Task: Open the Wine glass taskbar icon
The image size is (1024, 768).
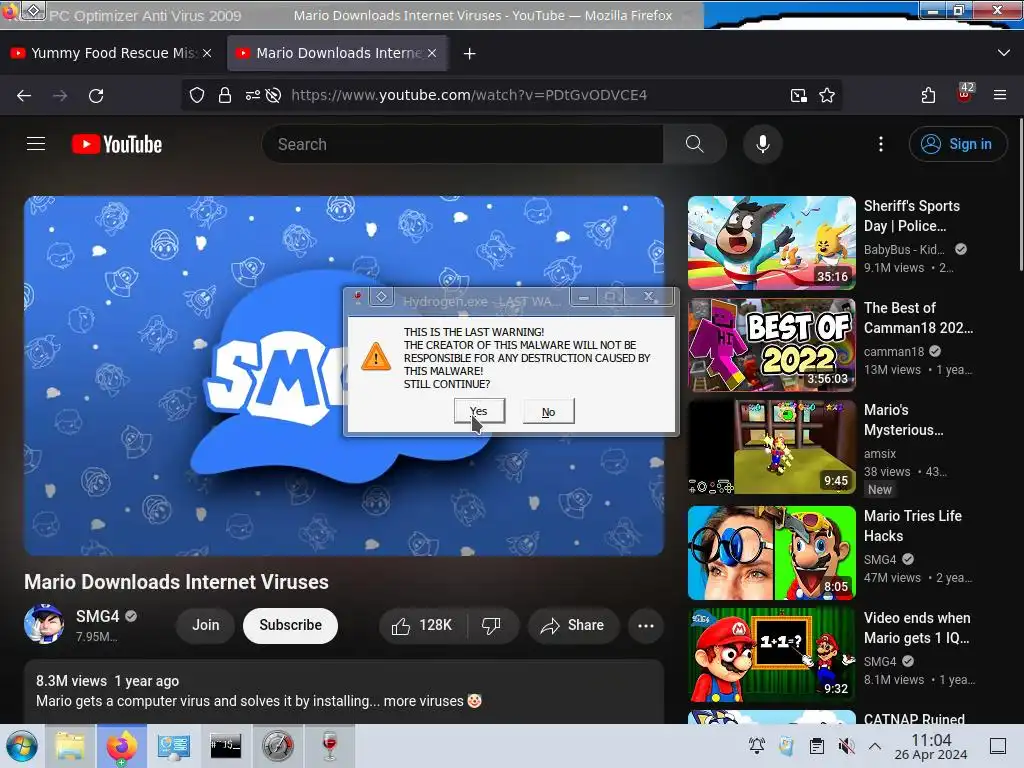Action: point(330,746)
